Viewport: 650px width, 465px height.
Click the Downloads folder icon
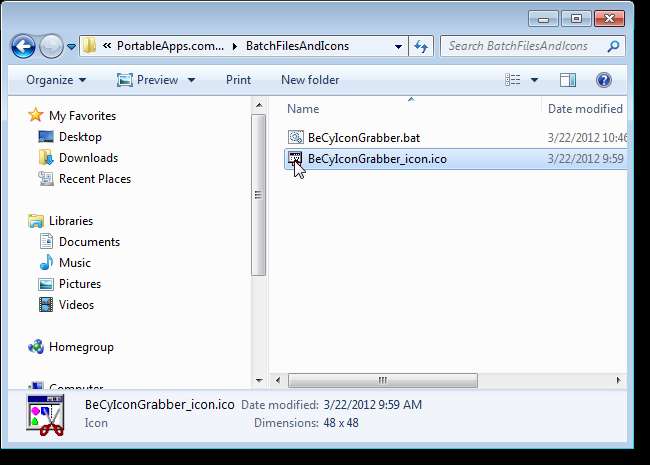pyautogui.click(x=46, y=157)
